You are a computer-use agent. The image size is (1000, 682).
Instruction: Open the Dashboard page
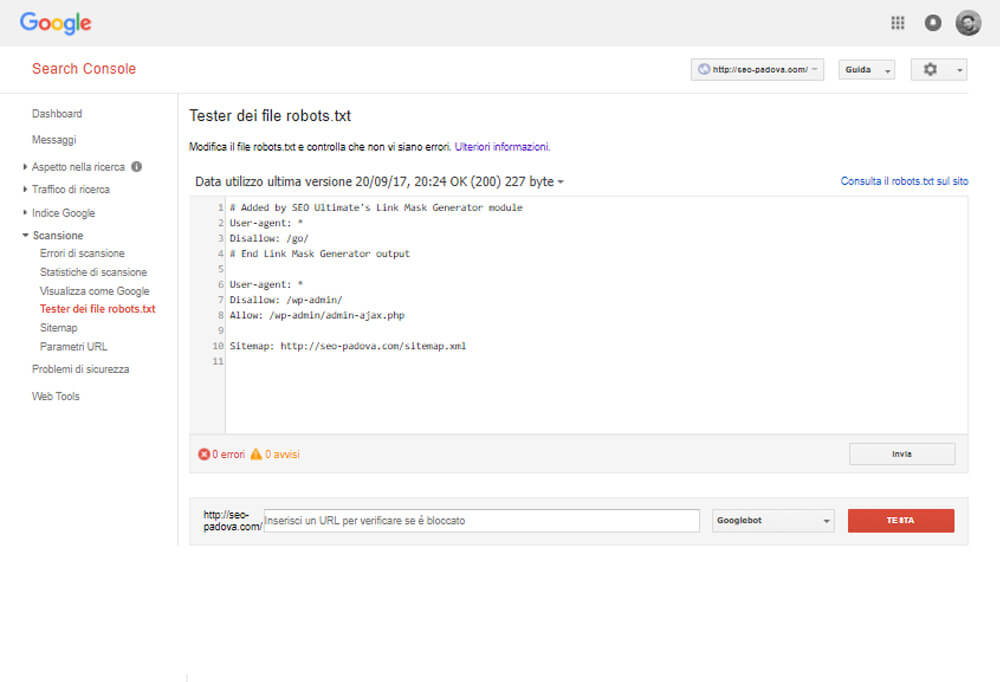57,114
